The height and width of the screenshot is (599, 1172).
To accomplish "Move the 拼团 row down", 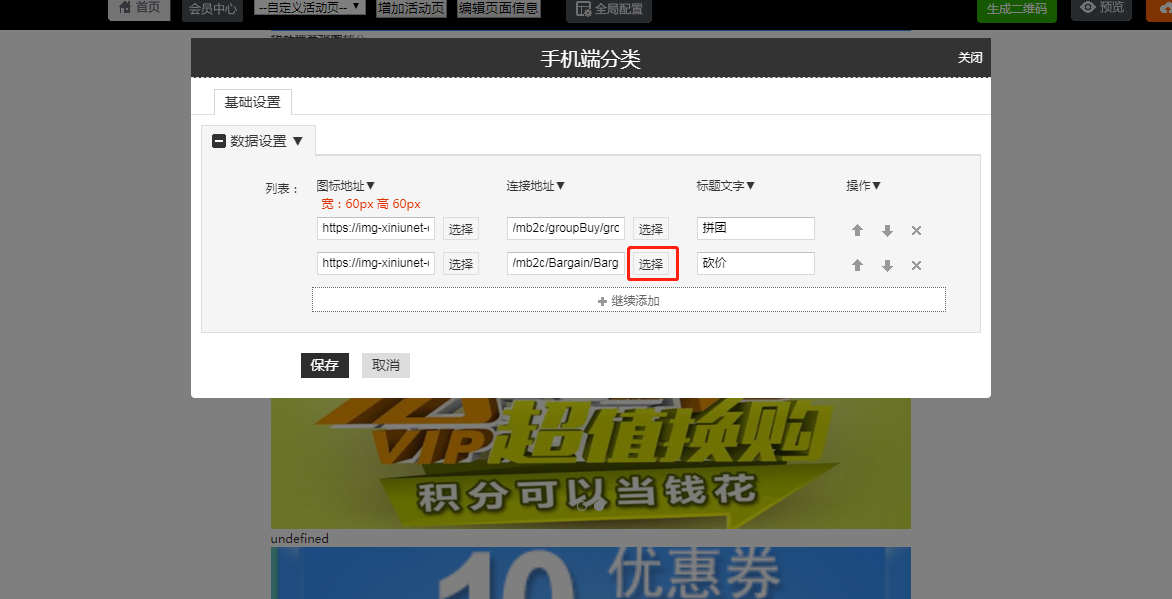I will 887,231.
